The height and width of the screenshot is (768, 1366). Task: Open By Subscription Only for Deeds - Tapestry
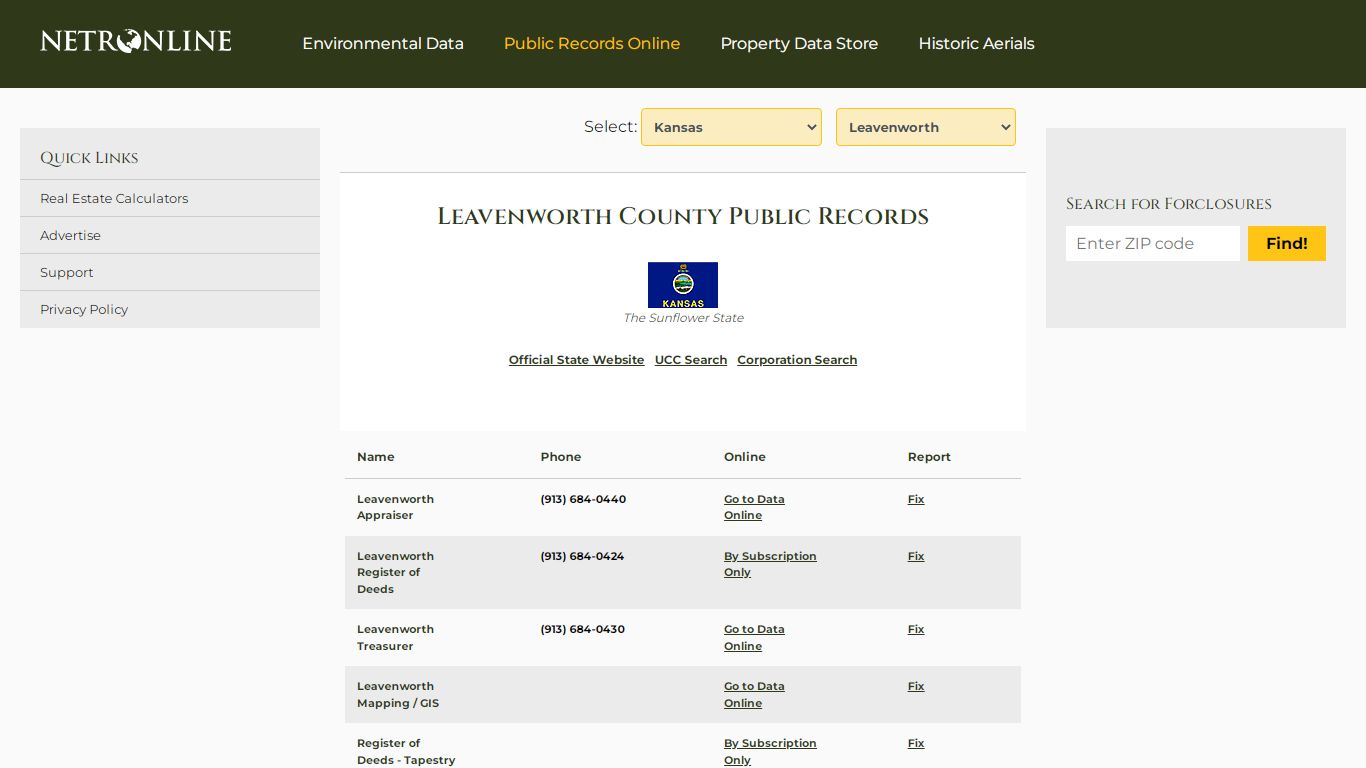770,752
